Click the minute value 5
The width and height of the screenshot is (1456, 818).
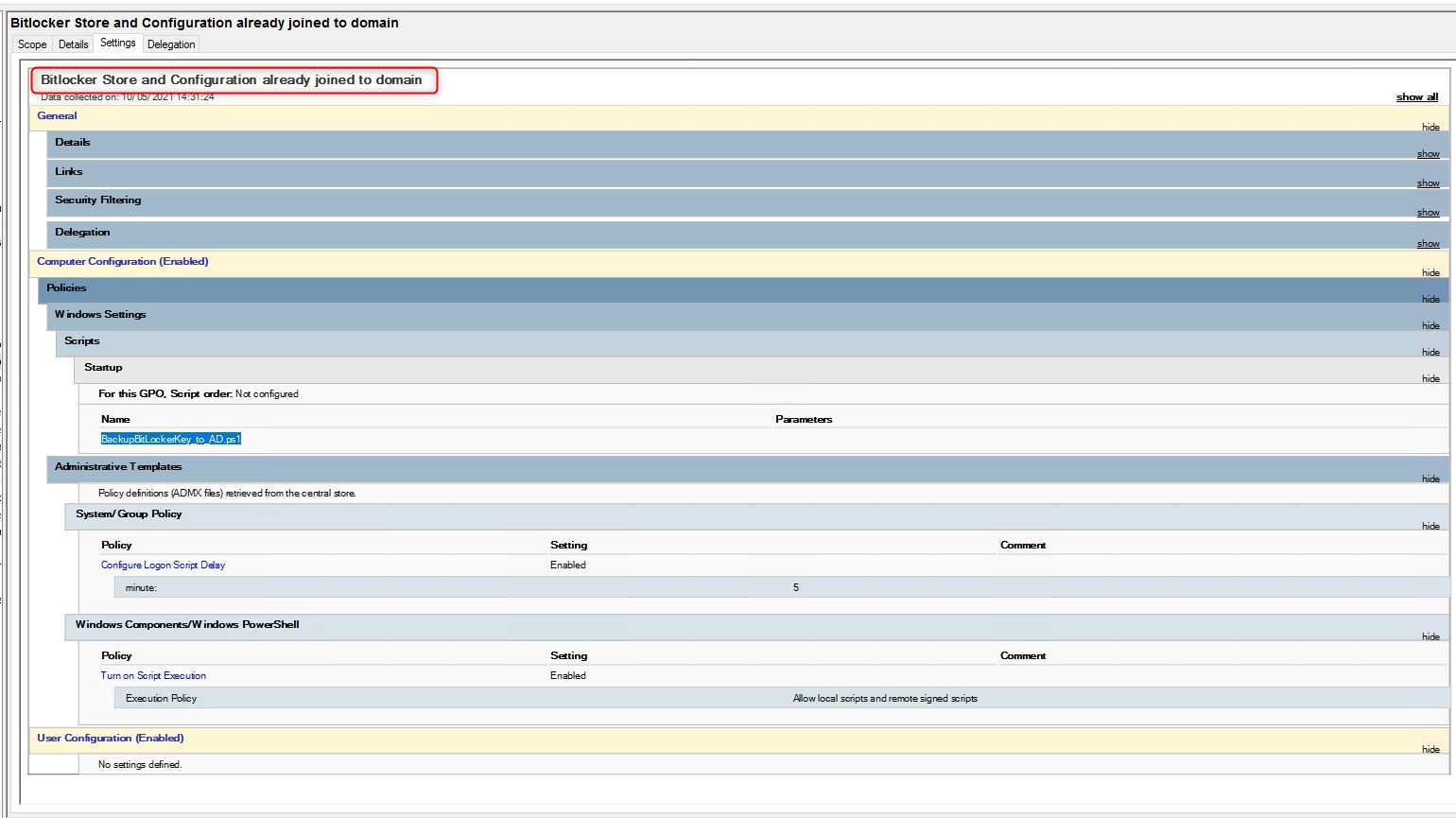[796, 587]
